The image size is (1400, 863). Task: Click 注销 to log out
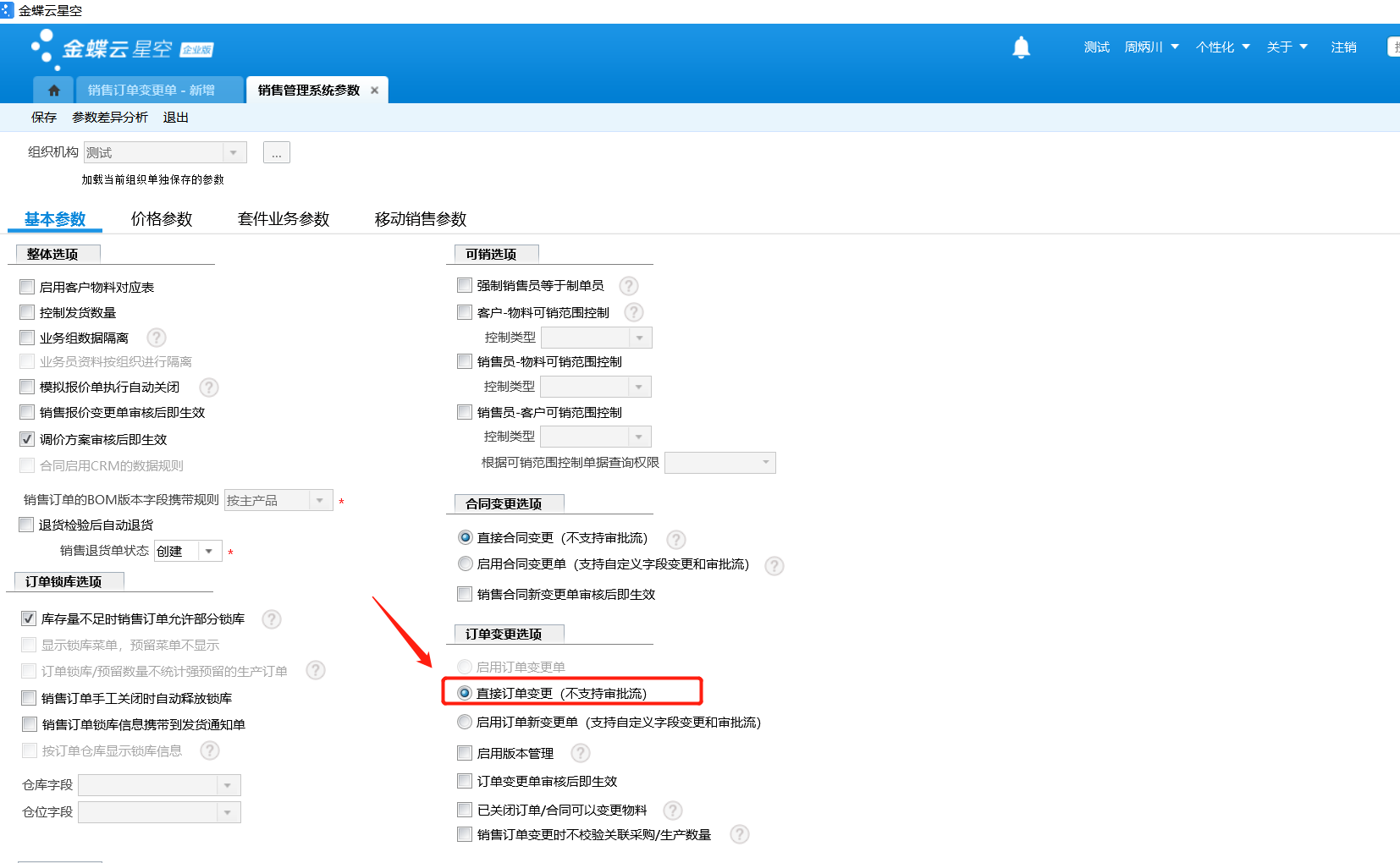point(1343,47)
